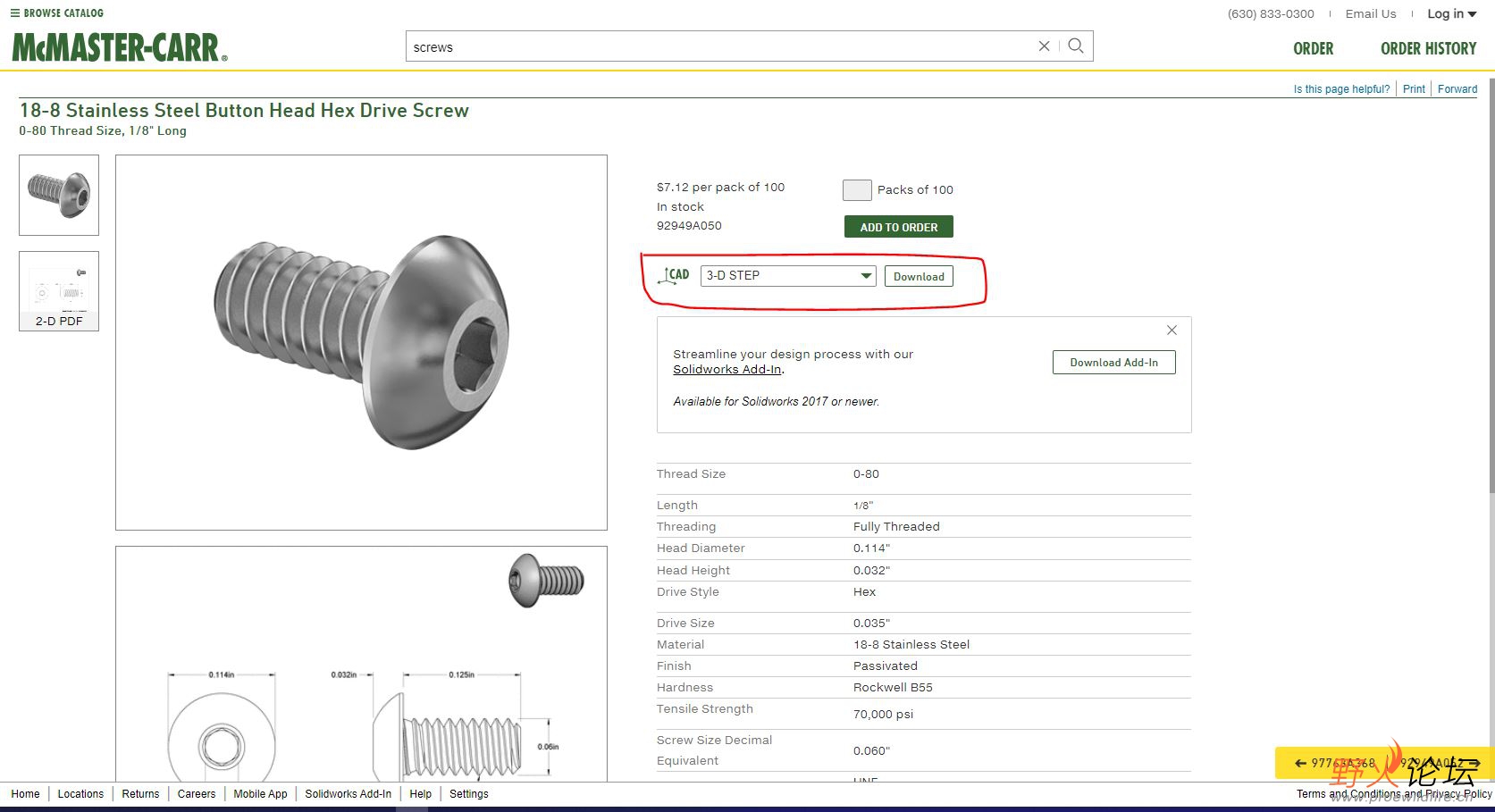
Task: Open Careers in the footer bar
Action: point(197,794)
